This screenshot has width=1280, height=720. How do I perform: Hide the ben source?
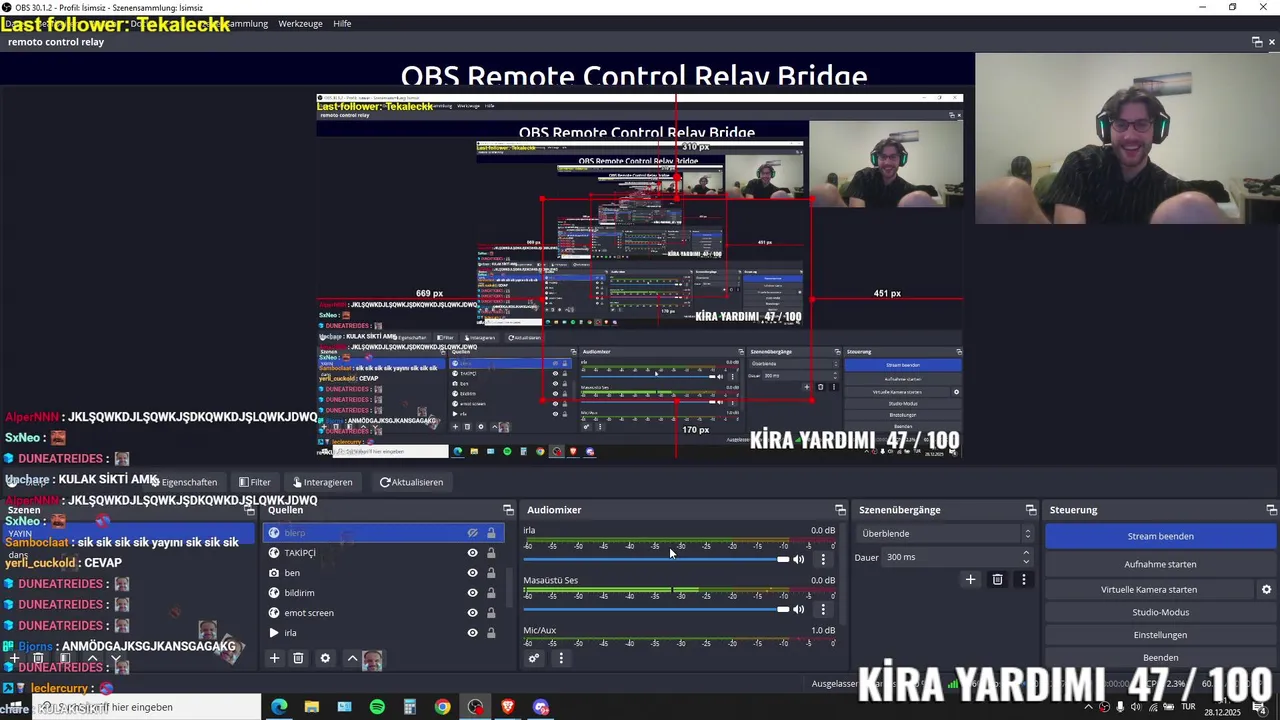472,573
